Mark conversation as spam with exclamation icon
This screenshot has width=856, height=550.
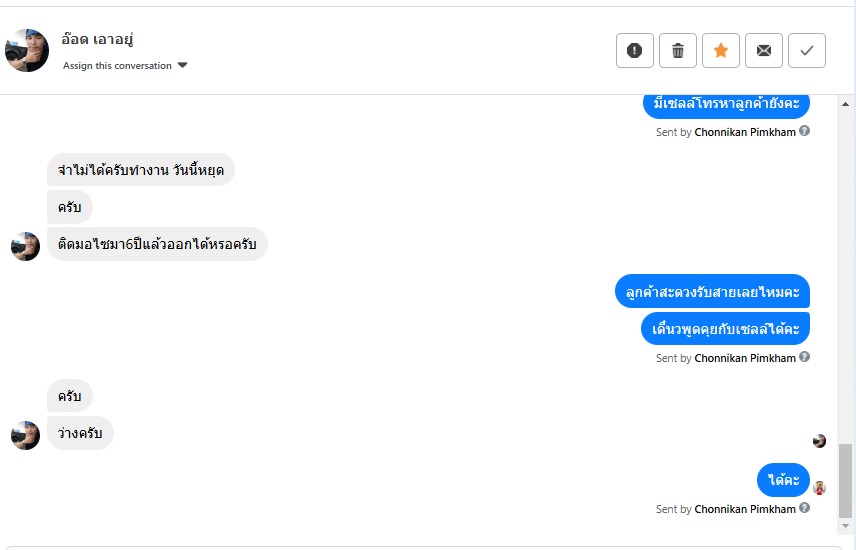pos(635,50)
